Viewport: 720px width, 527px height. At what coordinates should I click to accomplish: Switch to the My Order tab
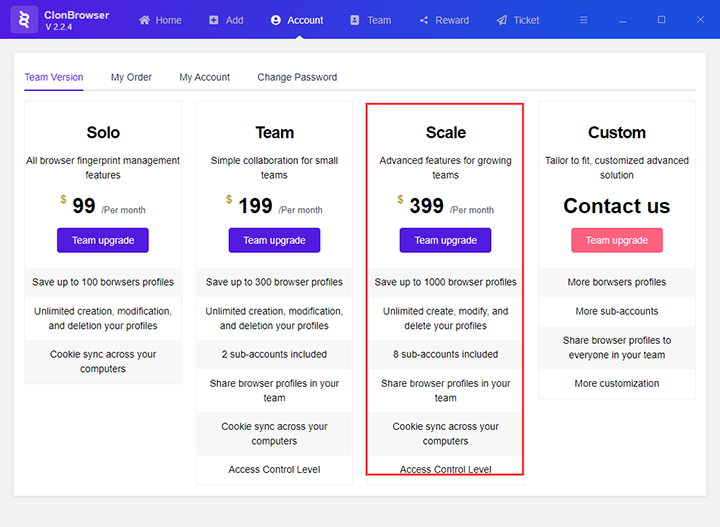pos(131,77)
